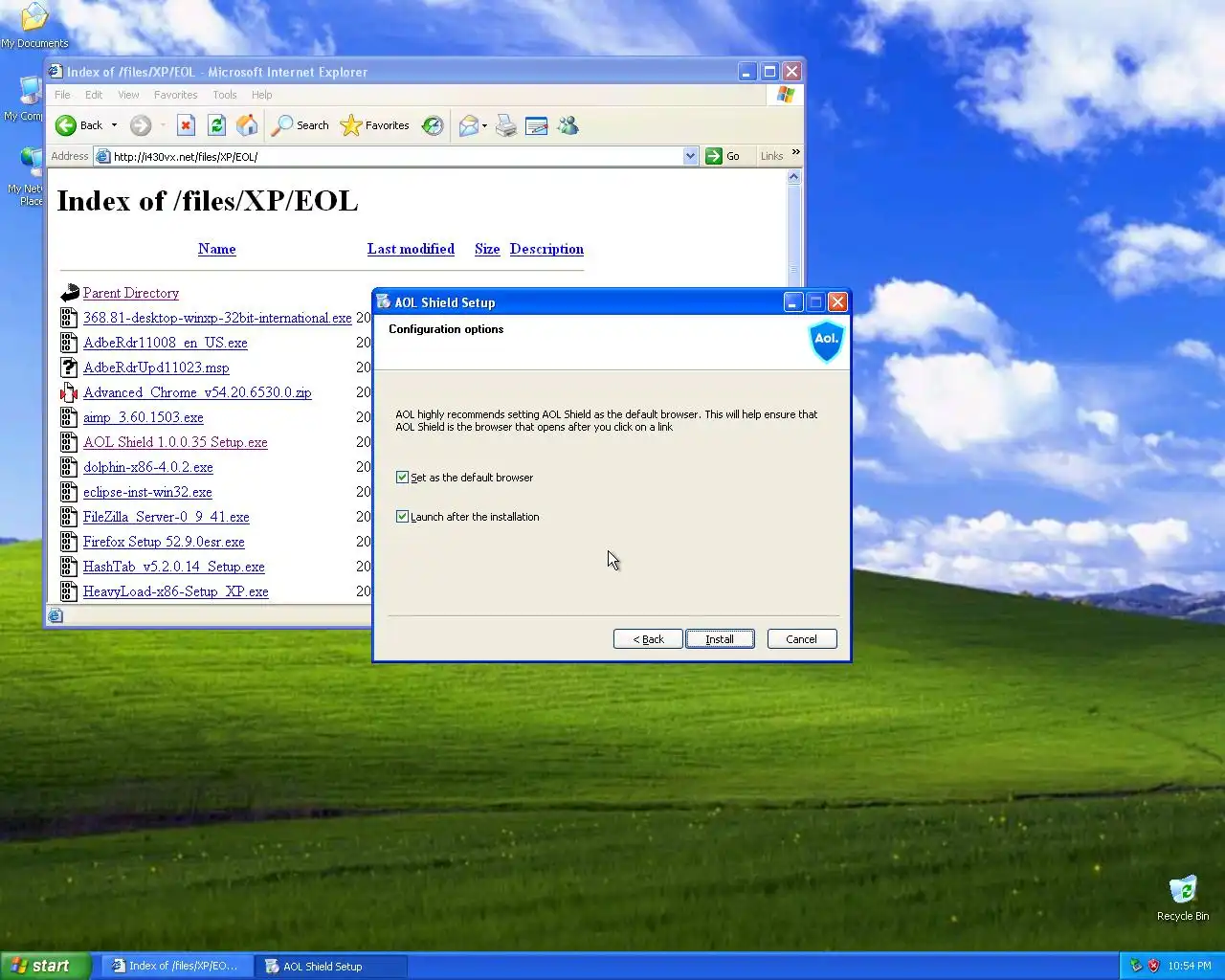
Task: Click the dolphin-x86-4.0.2.exe link
Action: pyautogui.click(x=148, y=467)
